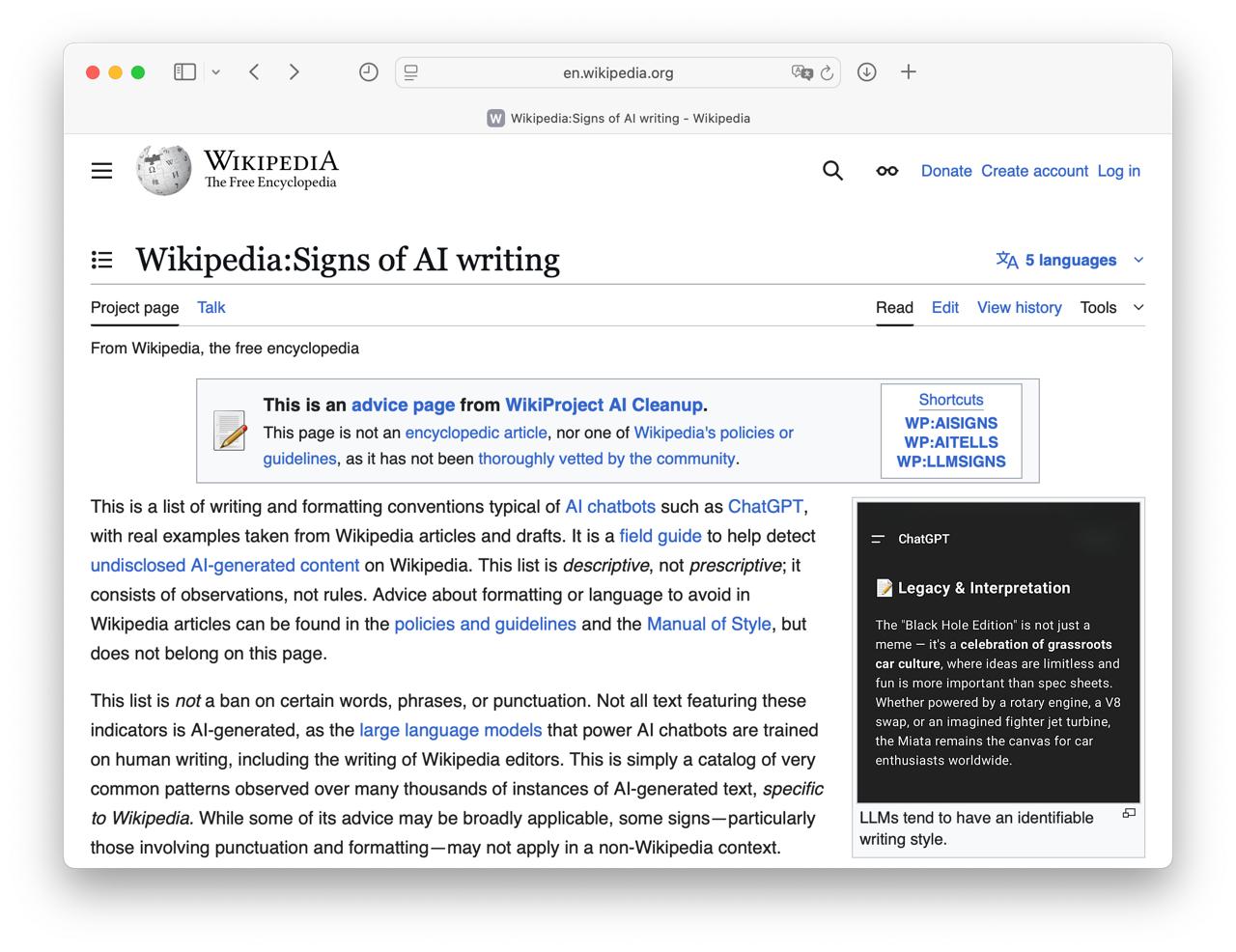The height and width of the screenshot is (952, 1236).
Task: Open the article contents list icon
Action: pos(101,259)
